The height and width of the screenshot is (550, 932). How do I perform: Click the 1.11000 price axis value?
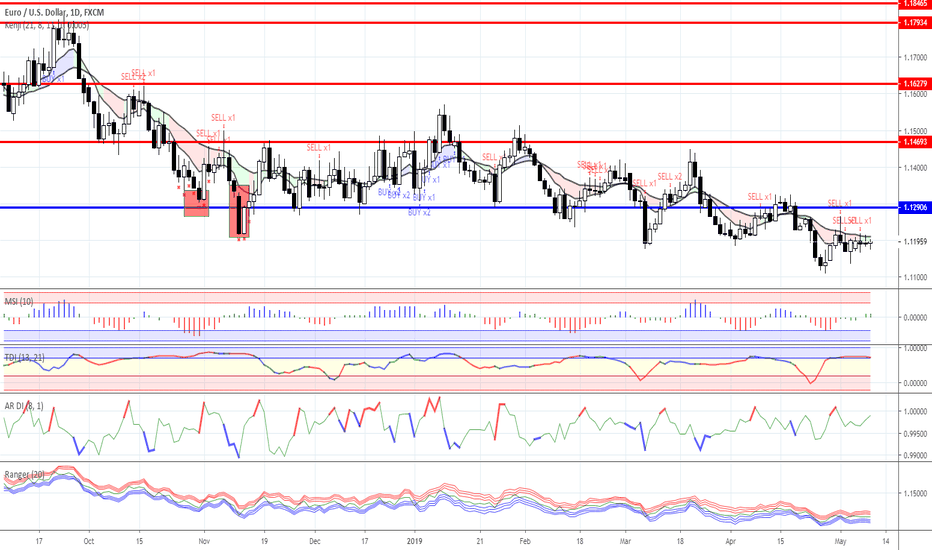915,277
